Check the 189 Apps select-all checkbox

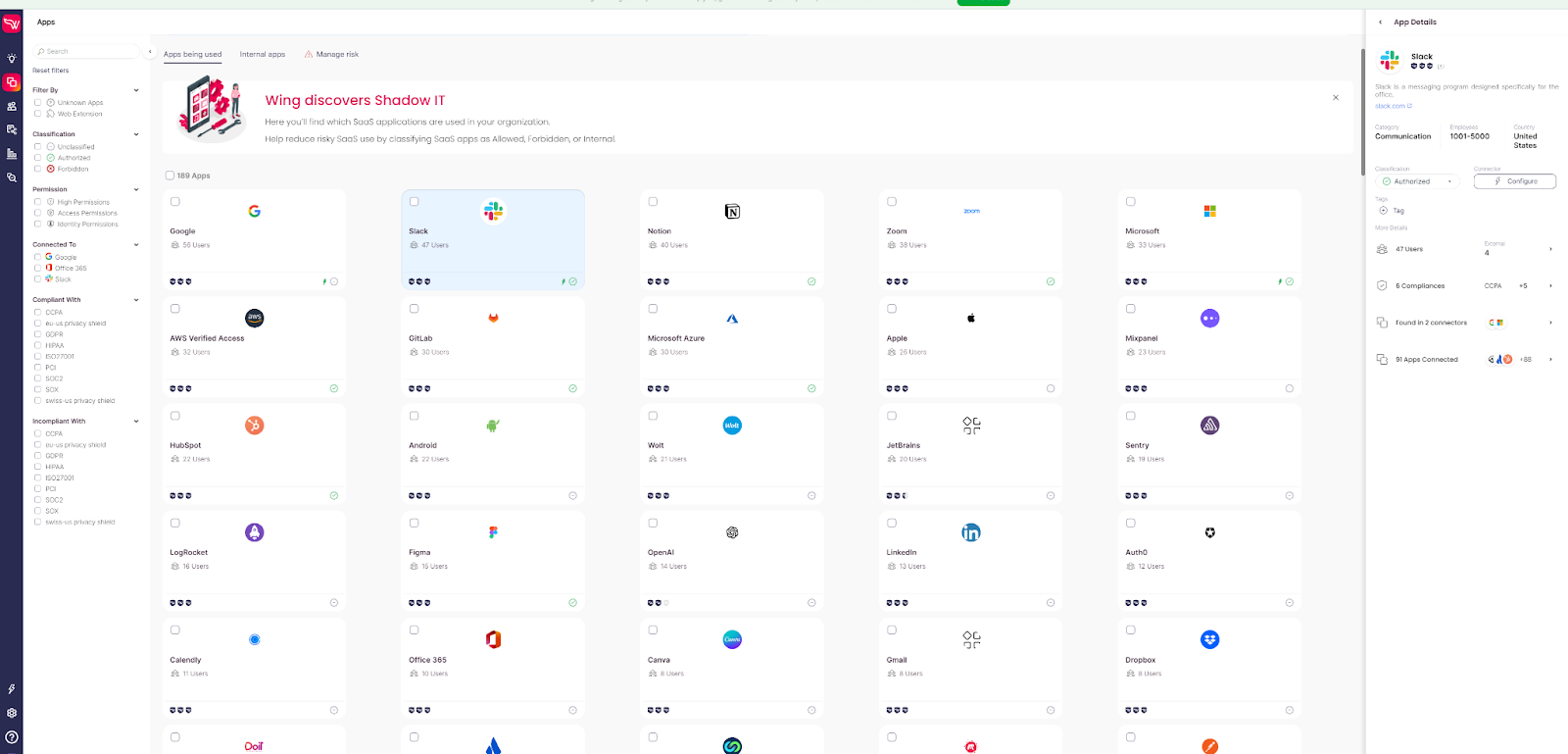[x=170, y=176]
